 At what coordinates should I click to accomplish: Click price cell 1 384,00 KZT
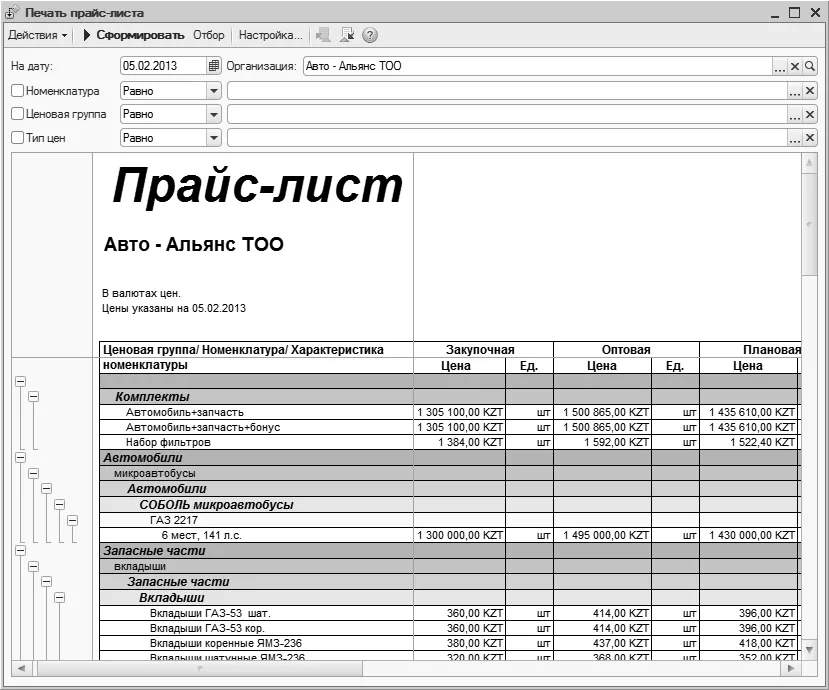tap(459, 442)
